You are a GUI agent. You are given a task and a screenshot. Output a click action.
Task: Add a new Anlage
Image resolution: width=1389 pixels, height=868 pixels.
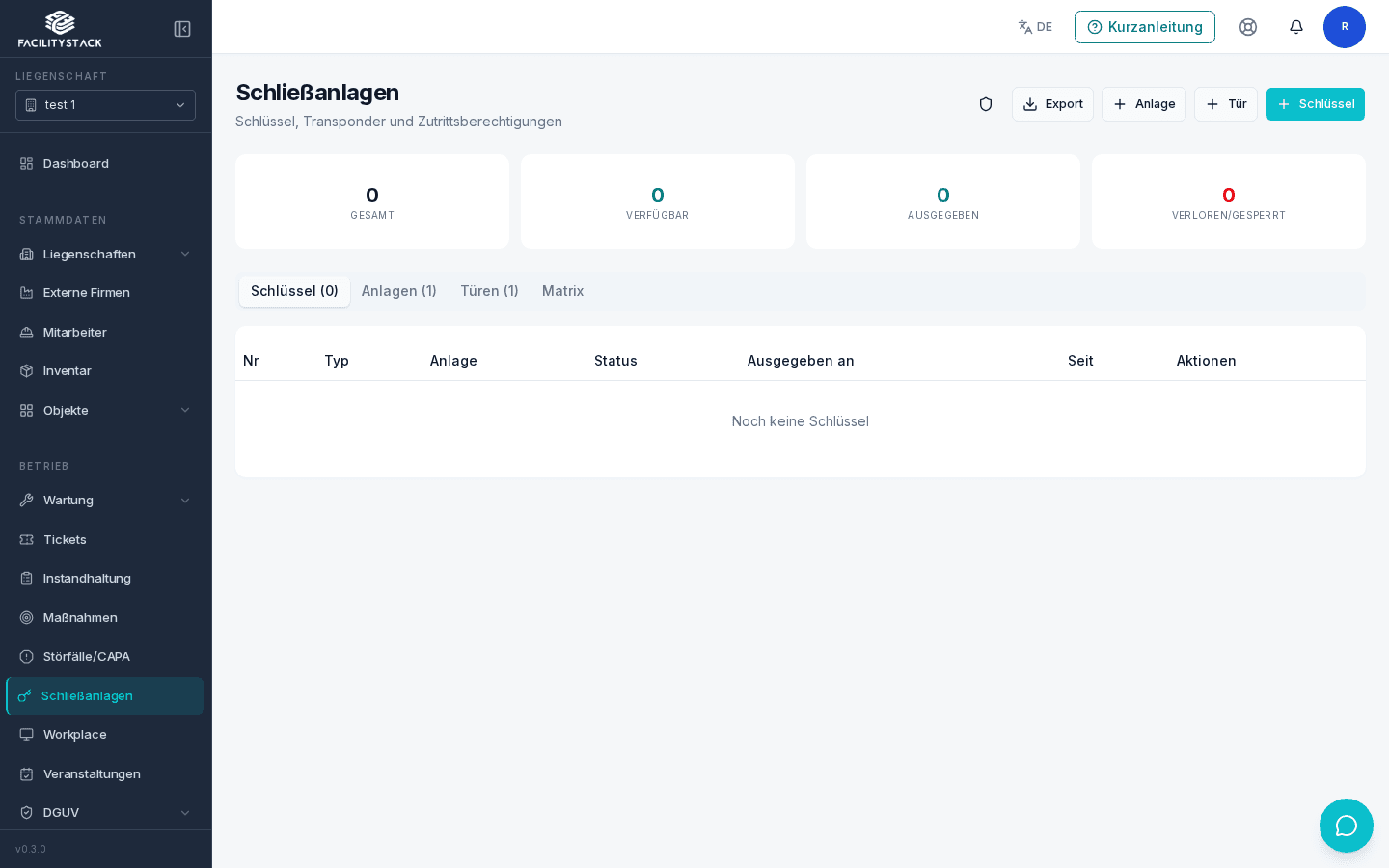[1144, 104]
